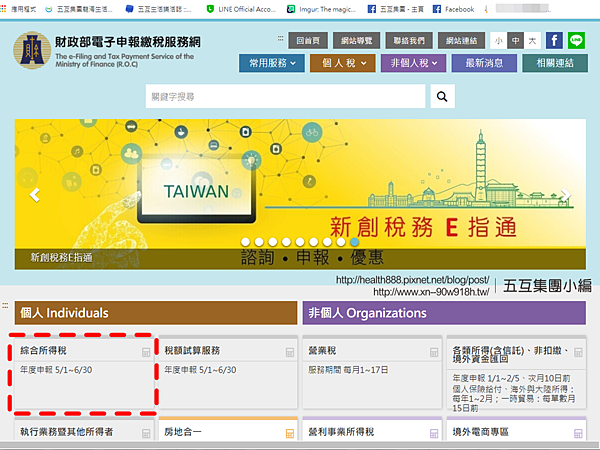600x450 pixels.
Task: Click the 網站連結 button
Action: [x=461, y=41]
